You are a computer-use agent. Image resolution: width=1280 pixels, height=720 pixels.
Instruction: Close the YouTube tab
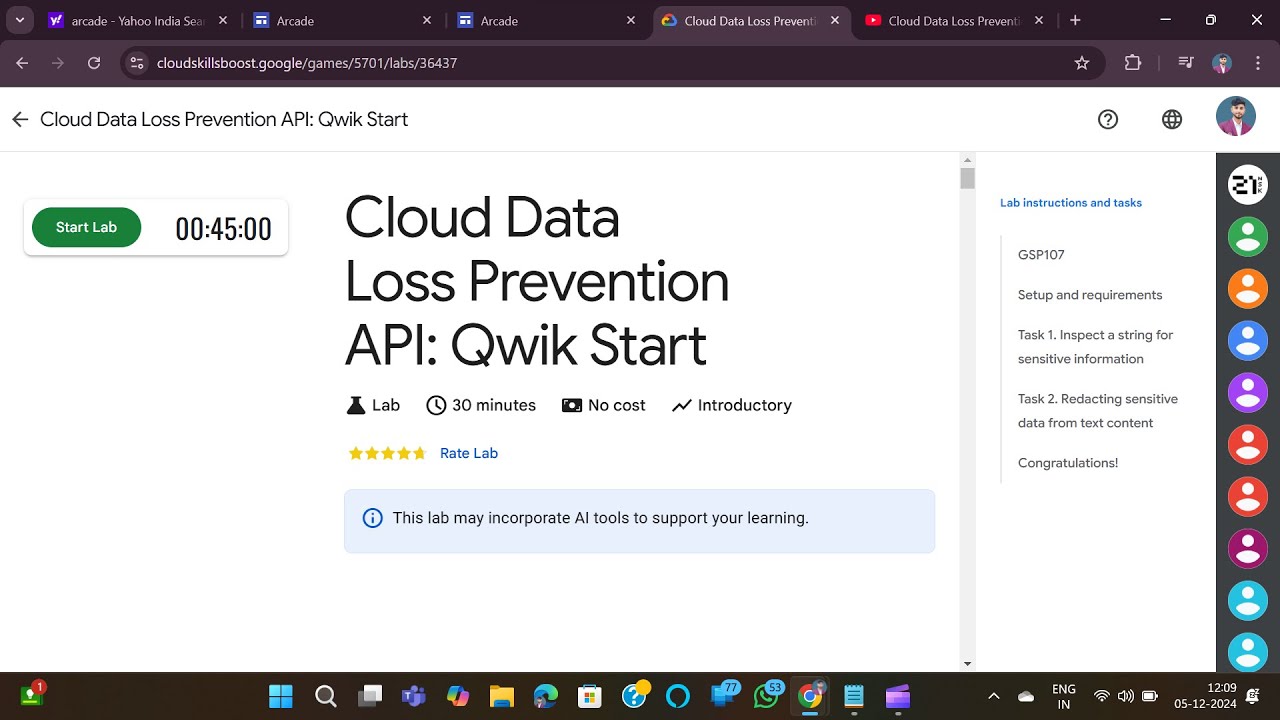(x=1039, y=20)
